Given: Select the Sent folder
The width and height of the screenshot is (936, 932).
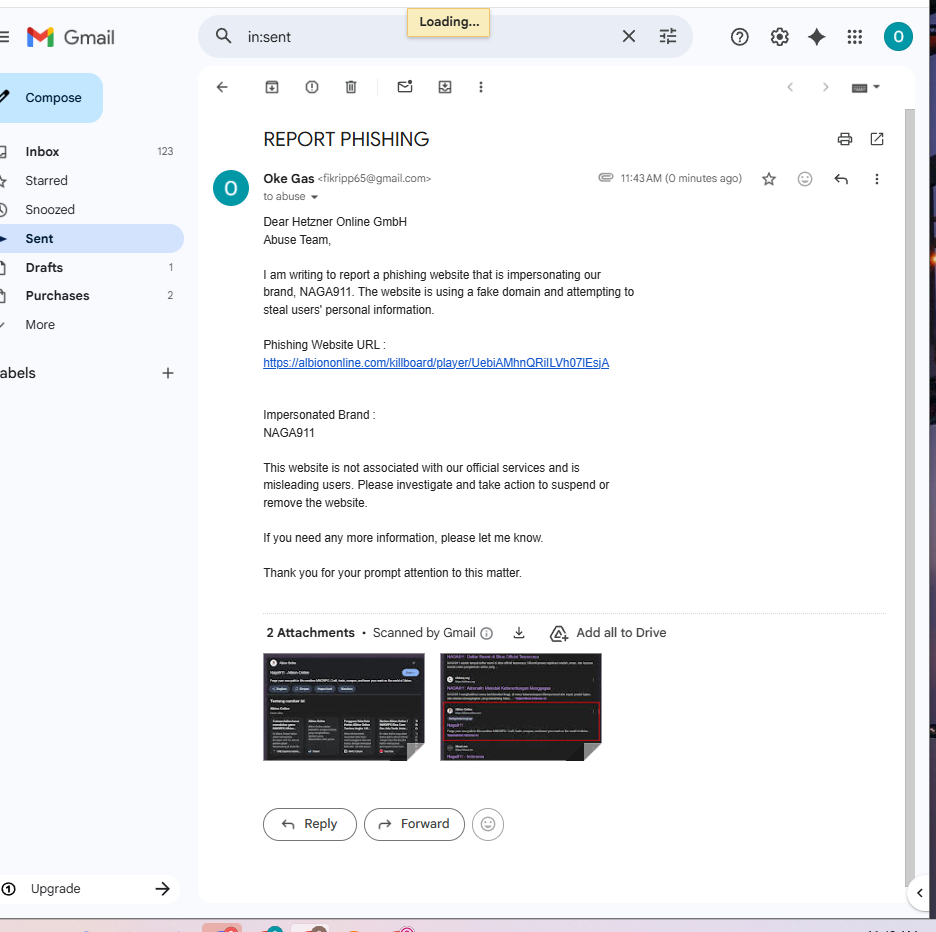Looking at the screenshot, I should (x=90, y=239).
